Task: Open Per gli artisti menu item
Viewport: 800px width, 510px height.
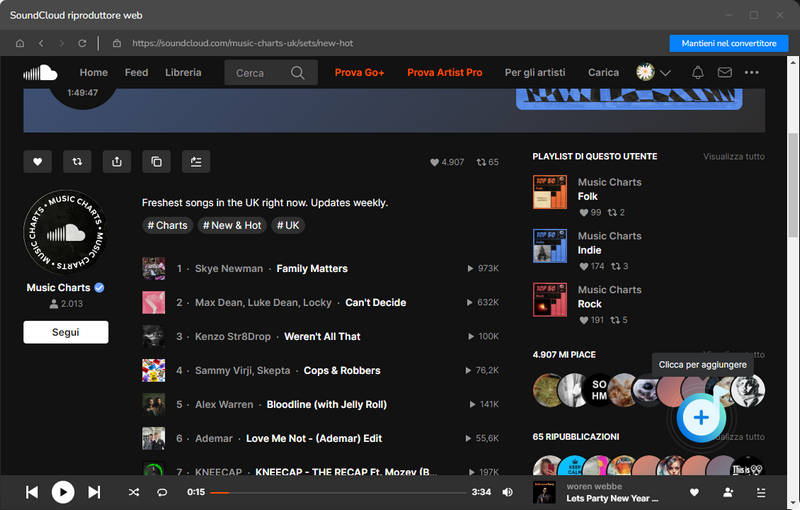Action: [x=535, y=72]
